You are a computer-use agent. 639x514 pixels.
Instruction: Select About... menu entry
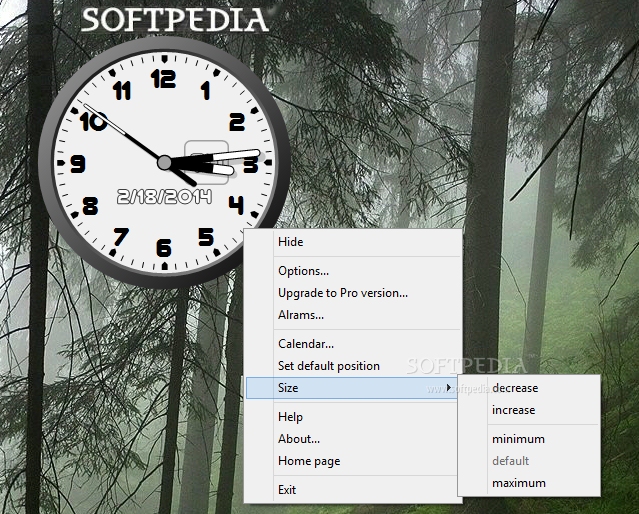coord(353,439)
